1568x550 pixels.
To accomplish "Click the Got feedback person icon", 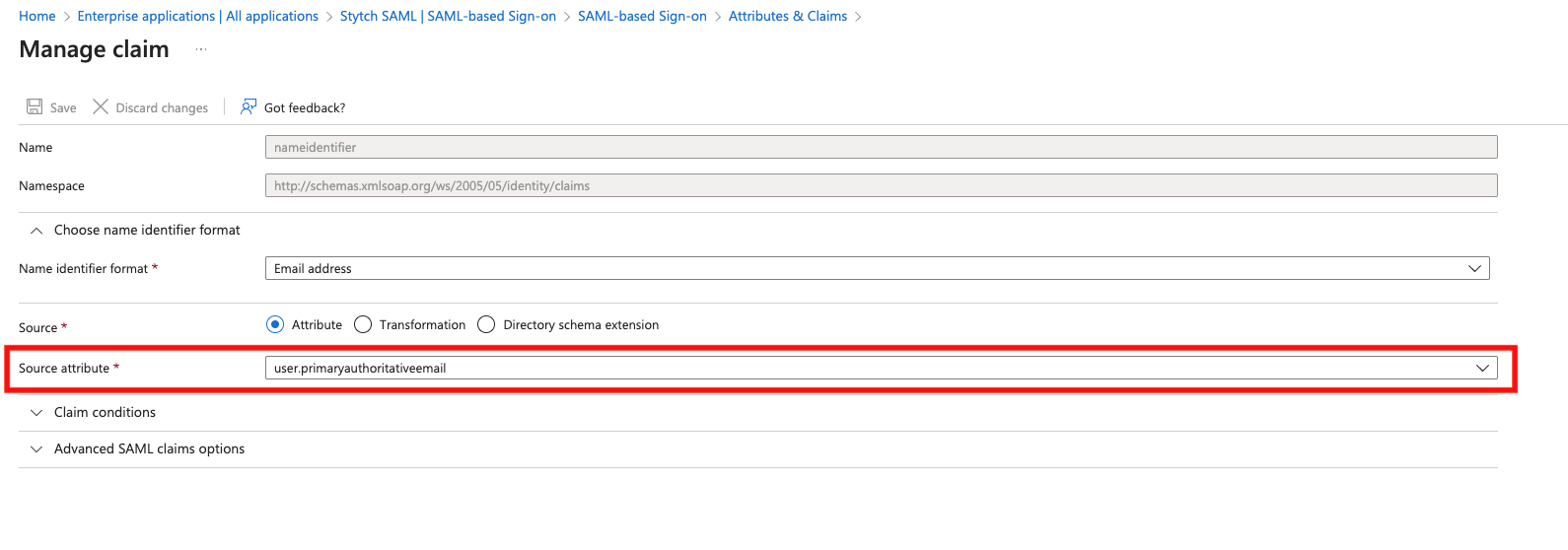I will tap(249, 106).
